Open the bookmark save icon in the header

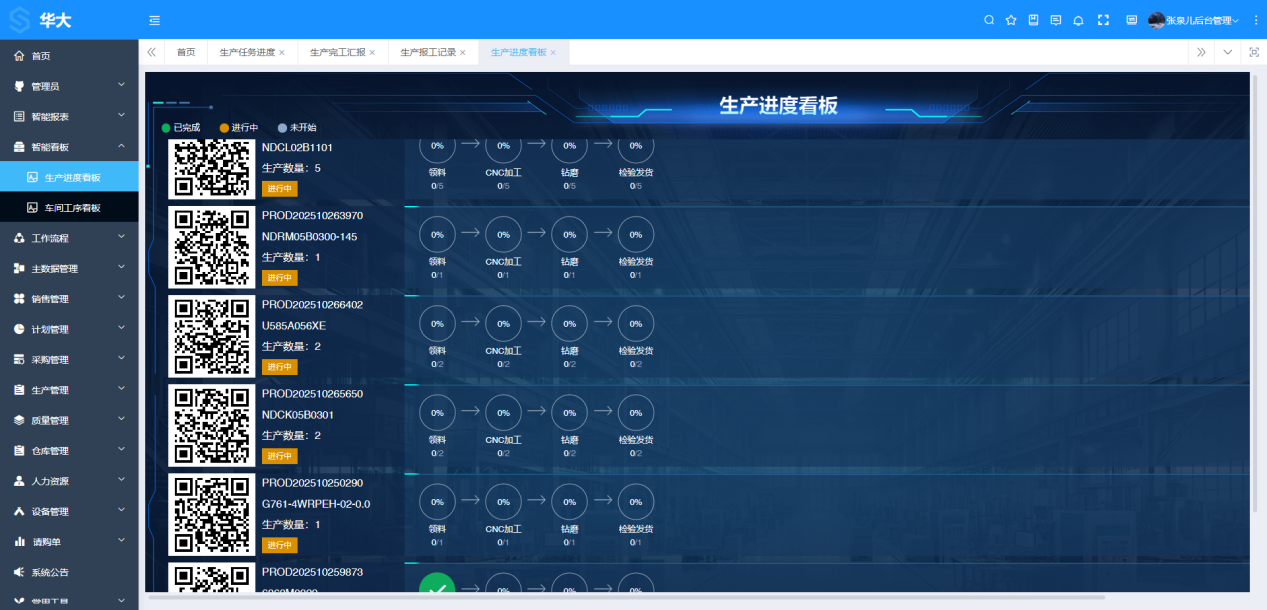[1033, 20]
